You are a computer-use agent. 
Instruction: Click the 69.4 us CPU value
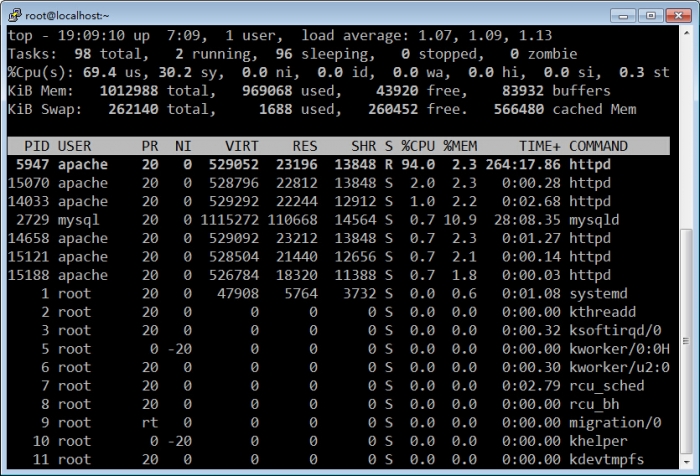(x=99, y=72)
